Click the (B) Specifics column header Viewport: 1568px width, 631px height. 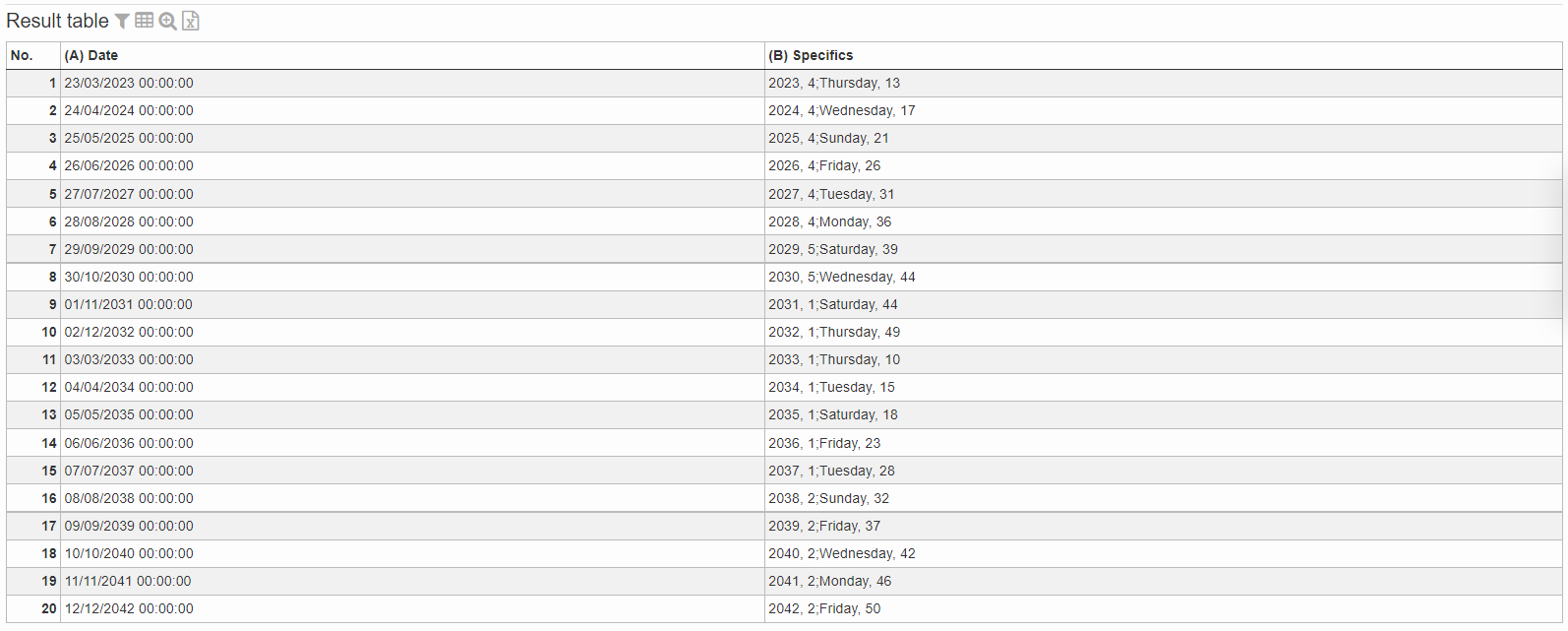tap(811, 55)
